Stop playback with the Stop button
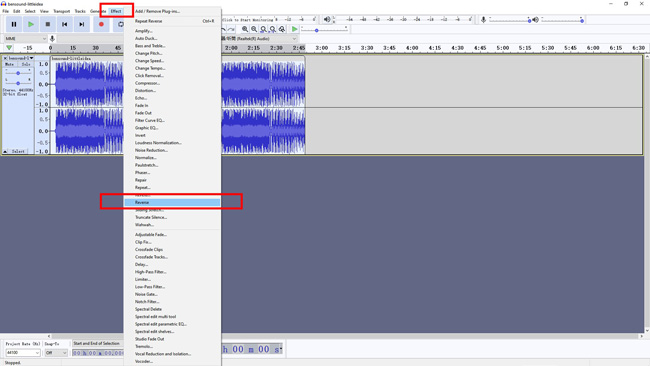 (x=48, y=24)
